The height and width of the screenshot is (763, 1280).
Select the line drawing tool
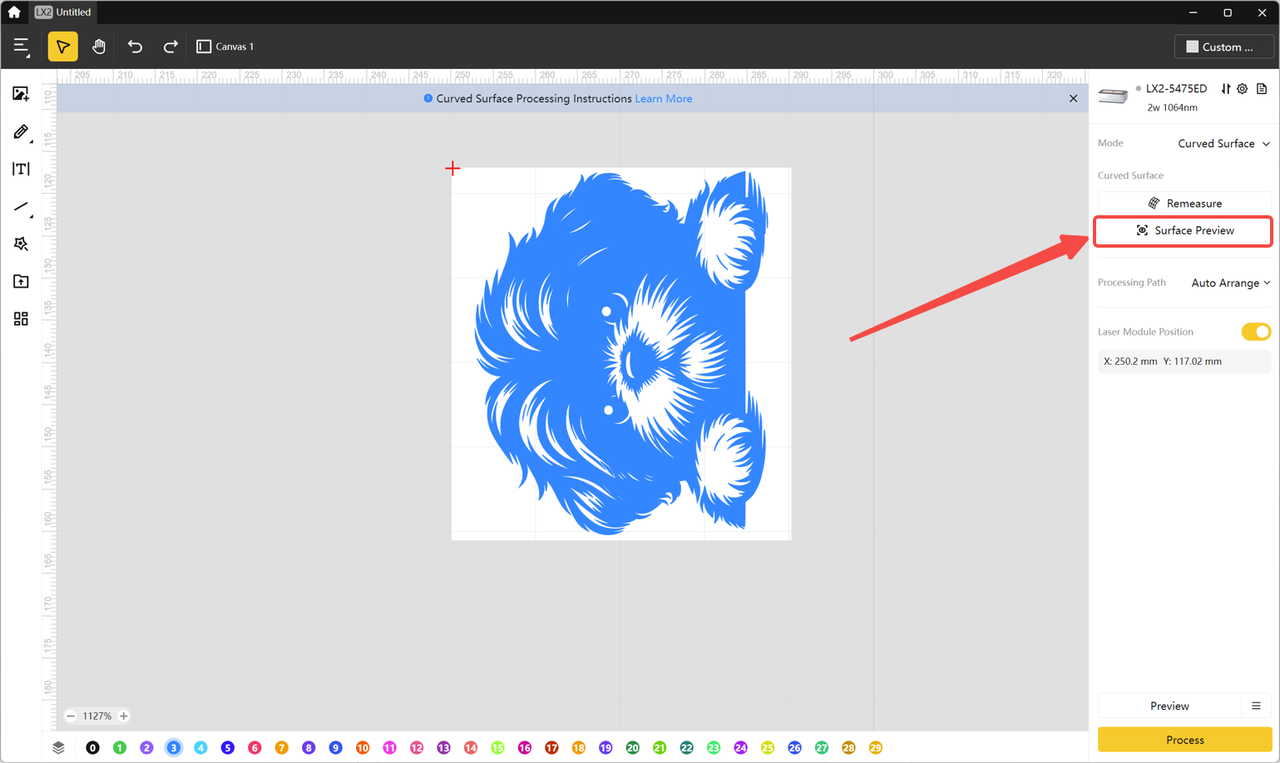pyautogui.click(x=20, y=207)
